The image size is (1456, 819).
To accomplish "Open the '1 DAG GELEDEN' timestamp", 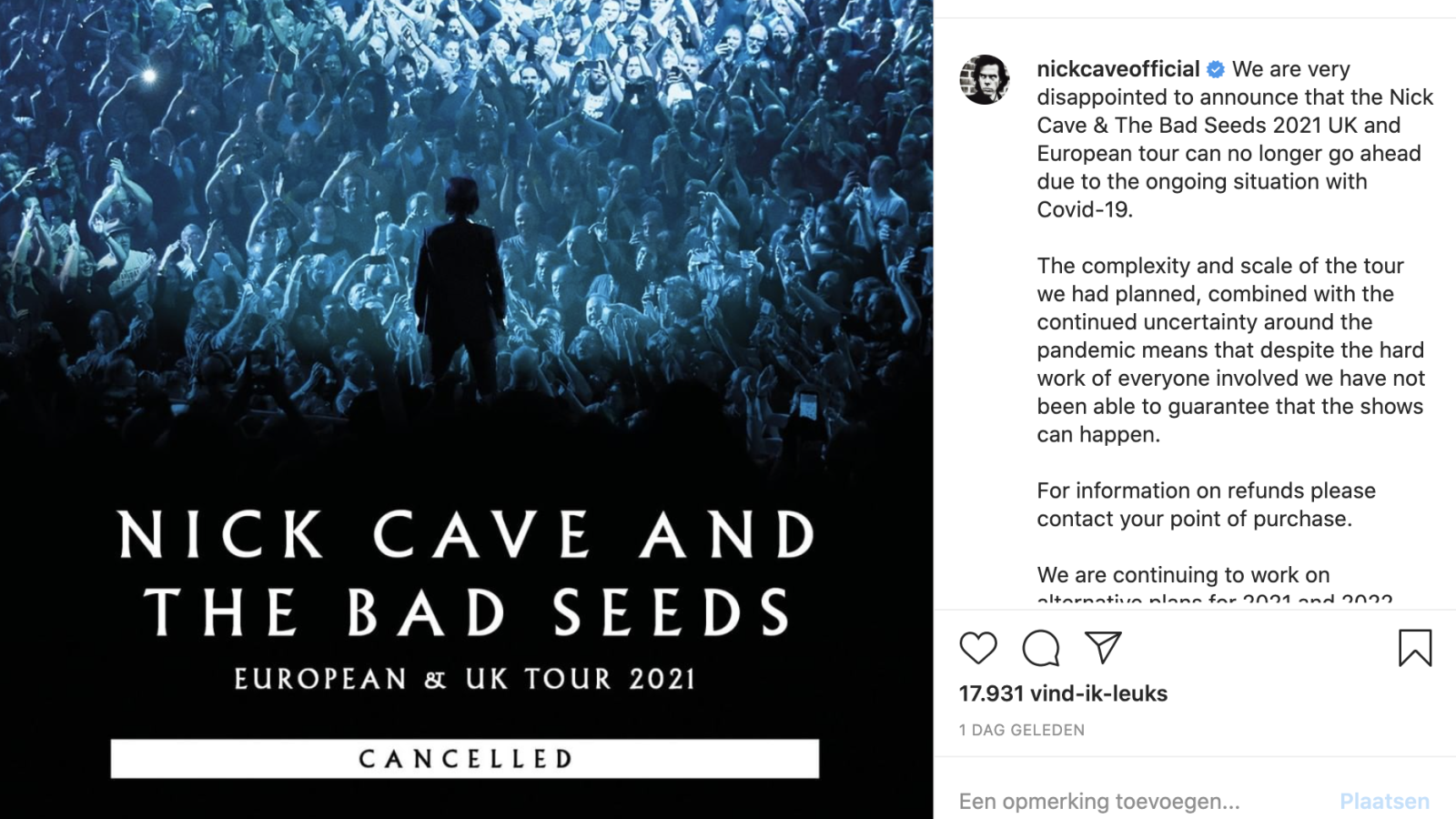I will (x=1021, y=730).
